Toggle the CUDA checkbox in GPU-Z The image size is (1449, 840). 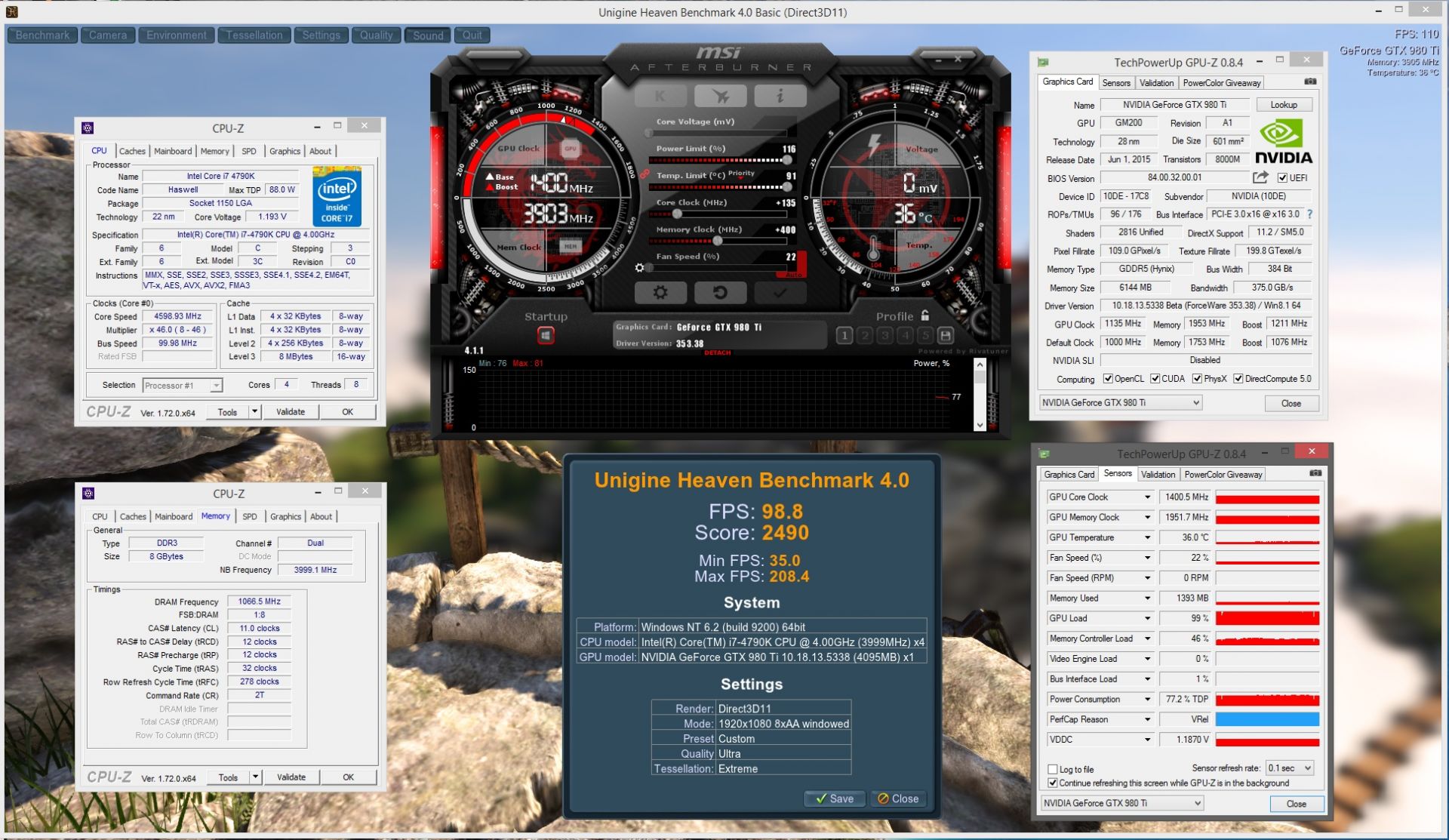(x=1155, y=379)
